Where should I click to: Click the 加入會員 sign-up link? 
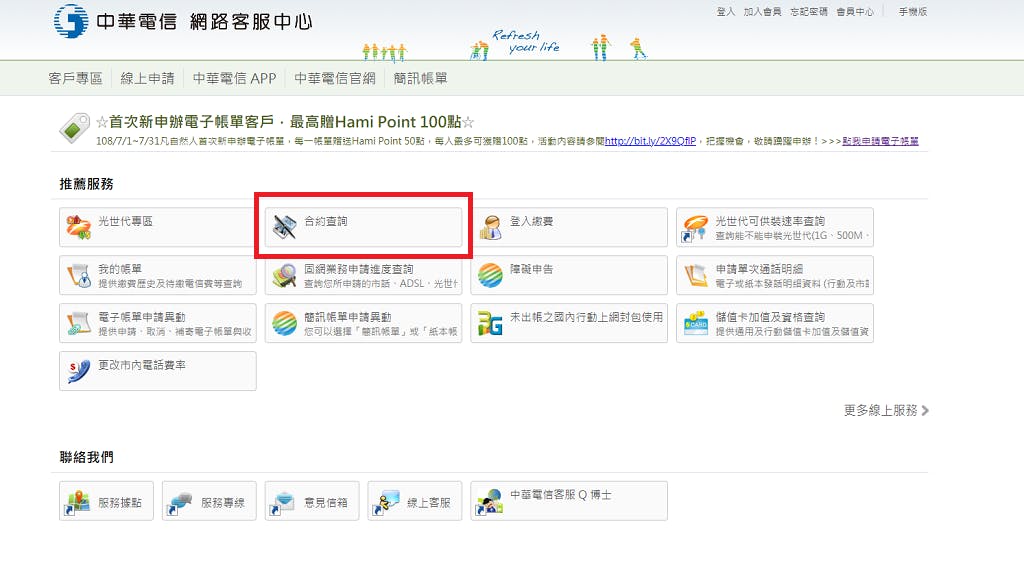pos(763,12)
